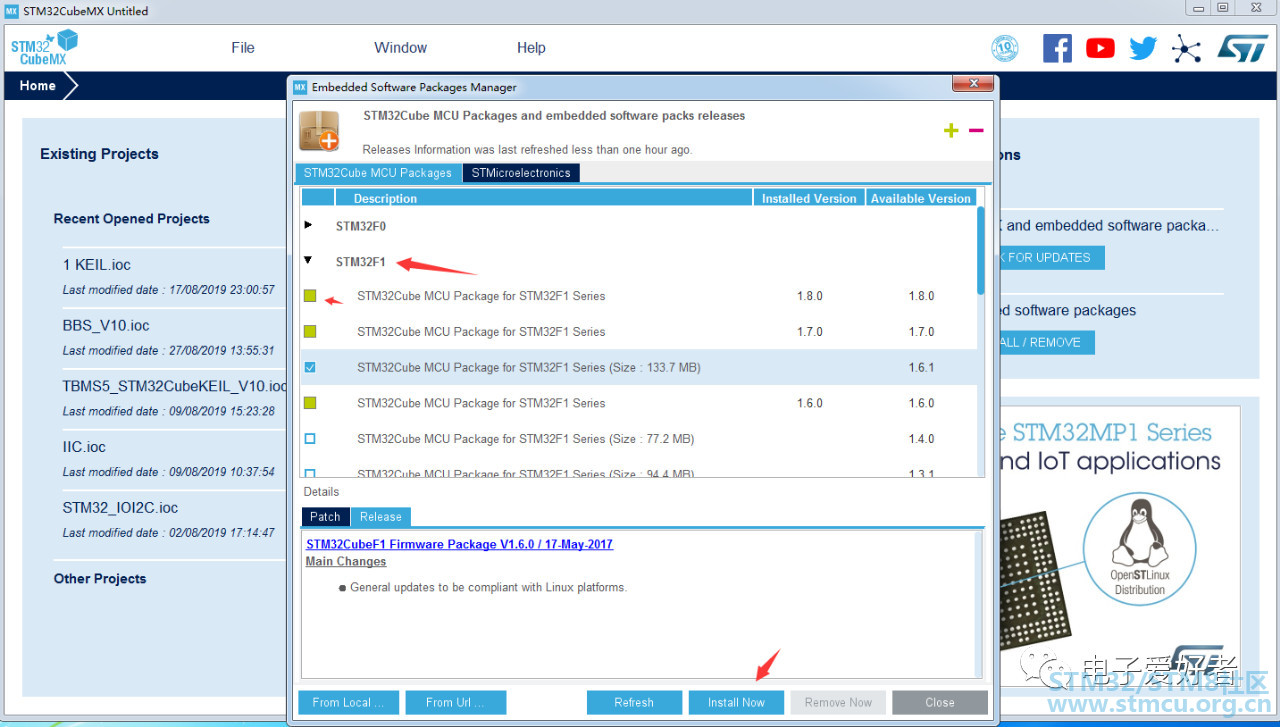1280x727 pixels.
Task: Click the From Local button
Action: tap(348, 702)
